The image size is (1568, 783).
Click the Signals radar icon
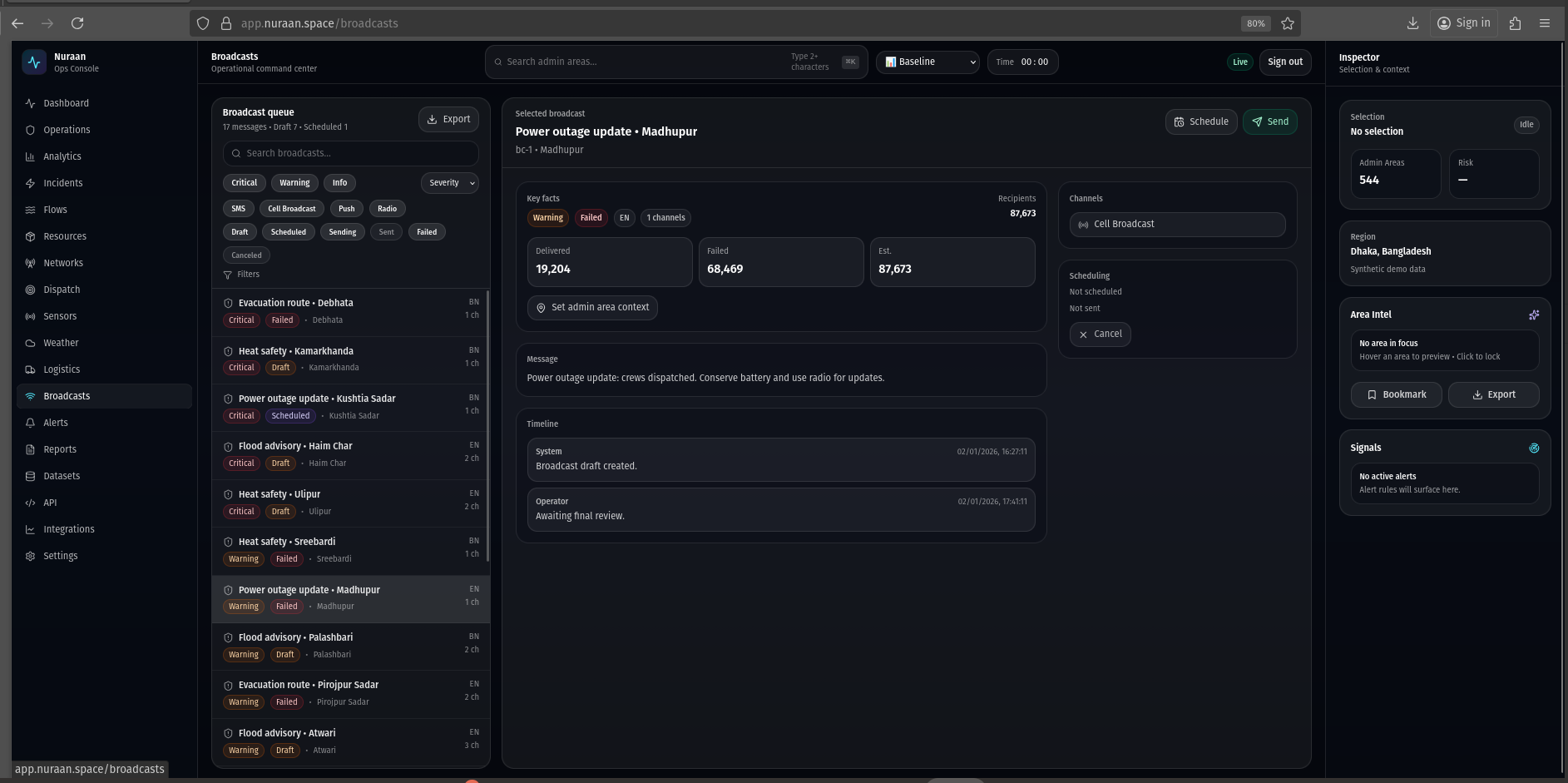click(x=1534, y=448)
